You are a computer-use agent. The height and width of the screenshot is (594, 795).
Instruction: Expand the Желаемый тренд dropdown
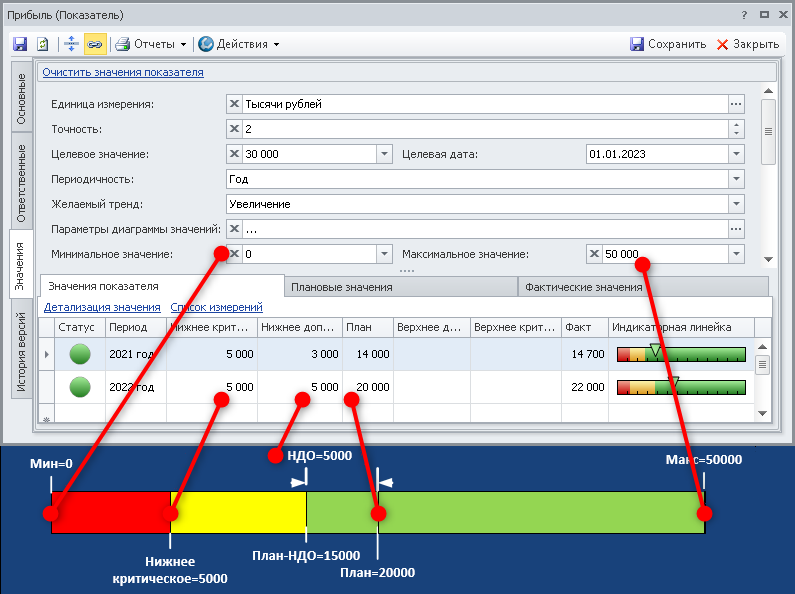pyautogui.click(x=736, y=204)
